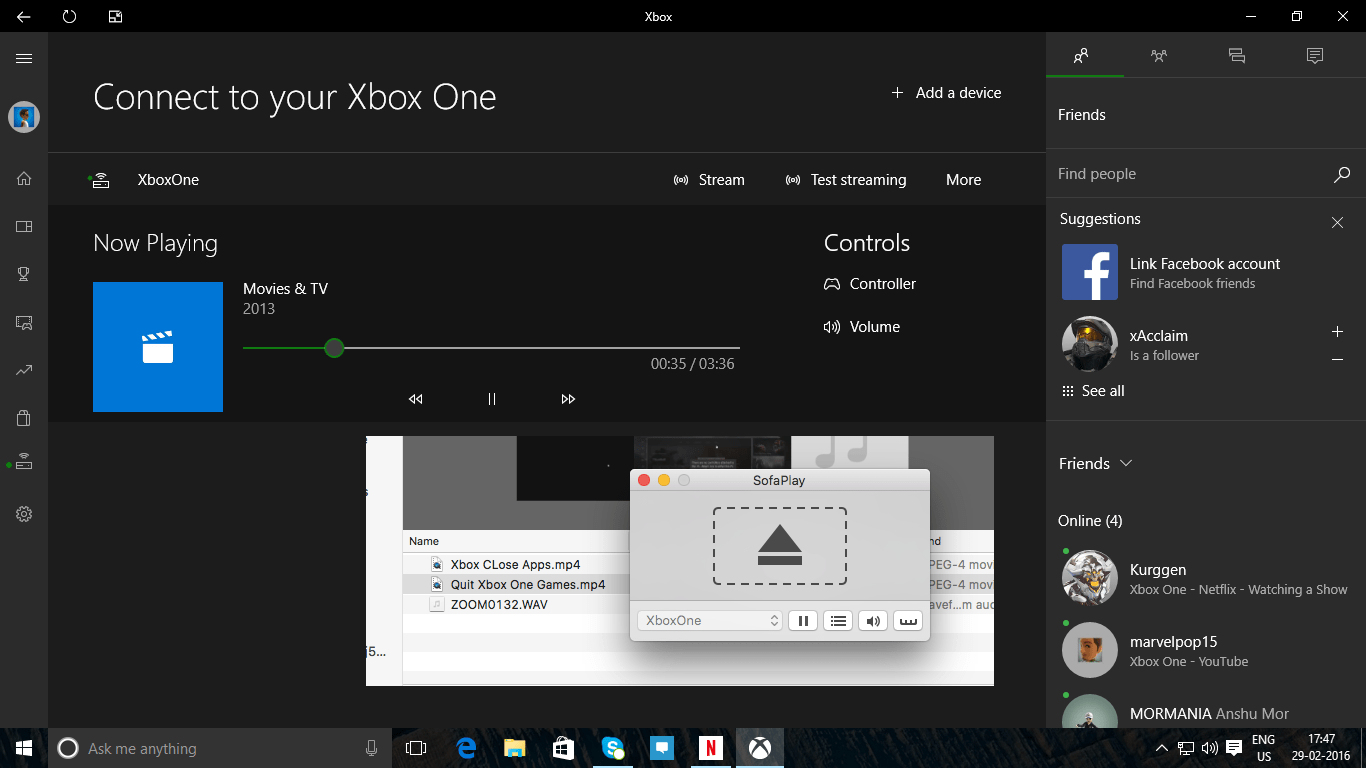Rewind the Movies & TV playback
1366x768 pixels.
pos(416,399)
